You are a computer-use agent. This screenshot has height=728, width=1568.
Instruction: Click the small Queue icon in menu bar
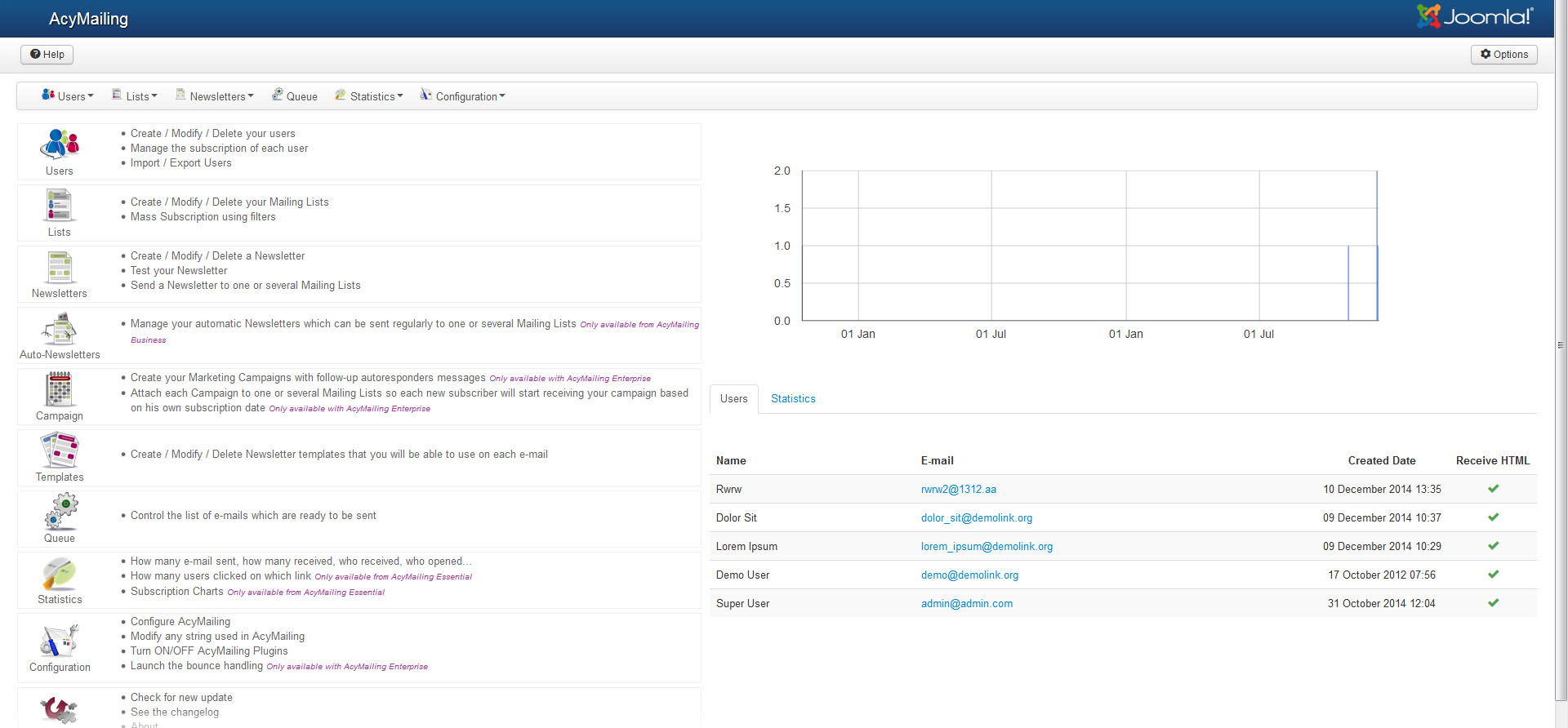278,95
